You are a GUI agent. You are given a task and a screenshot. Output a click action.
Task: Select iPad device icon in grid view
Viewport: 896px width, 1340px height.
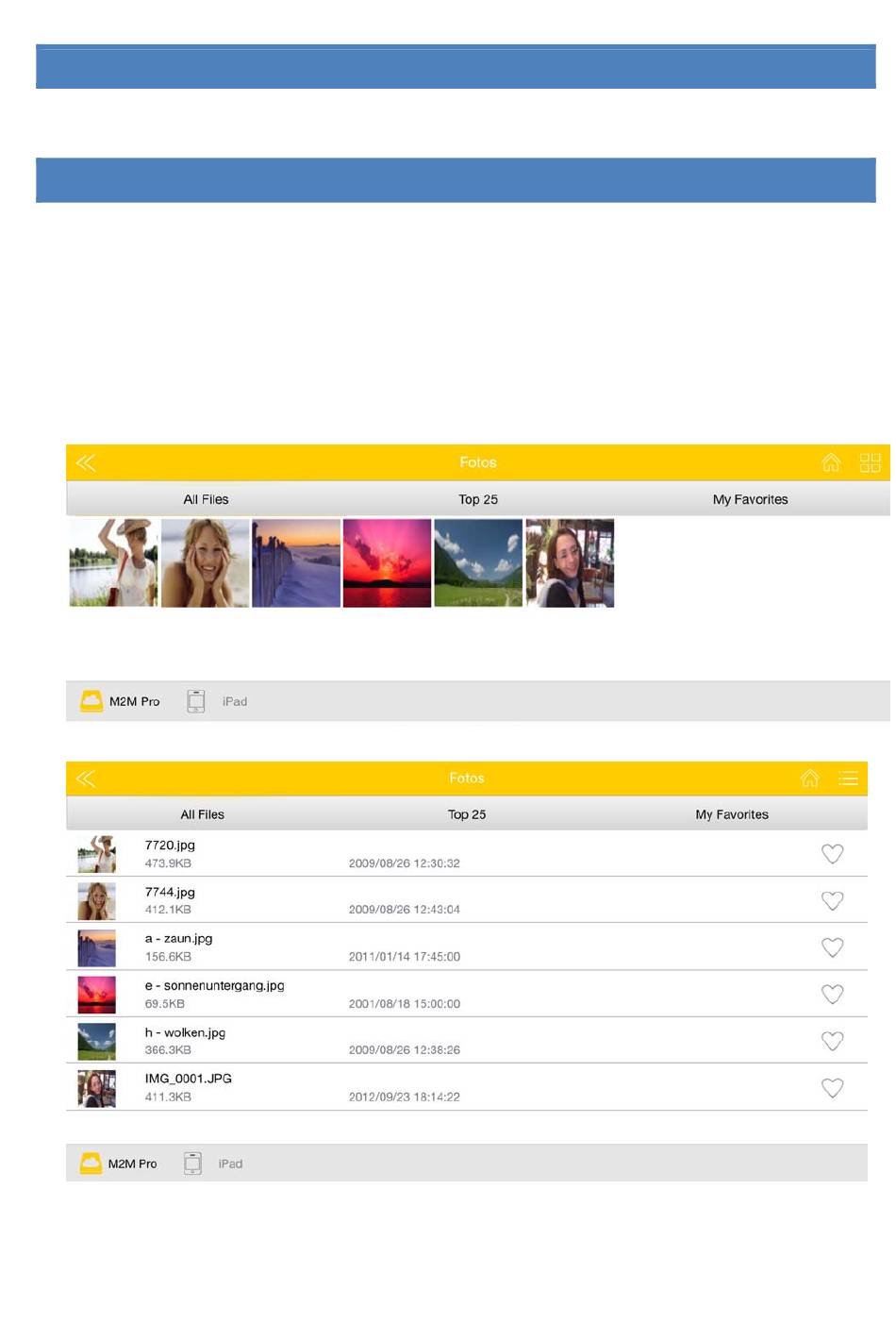[x=195, y=701]
